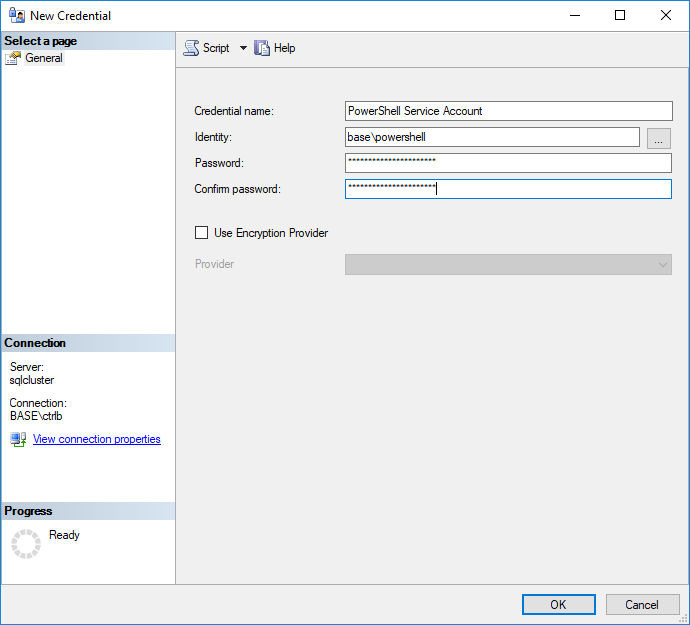Focus the Identity text box

point(492,137)
